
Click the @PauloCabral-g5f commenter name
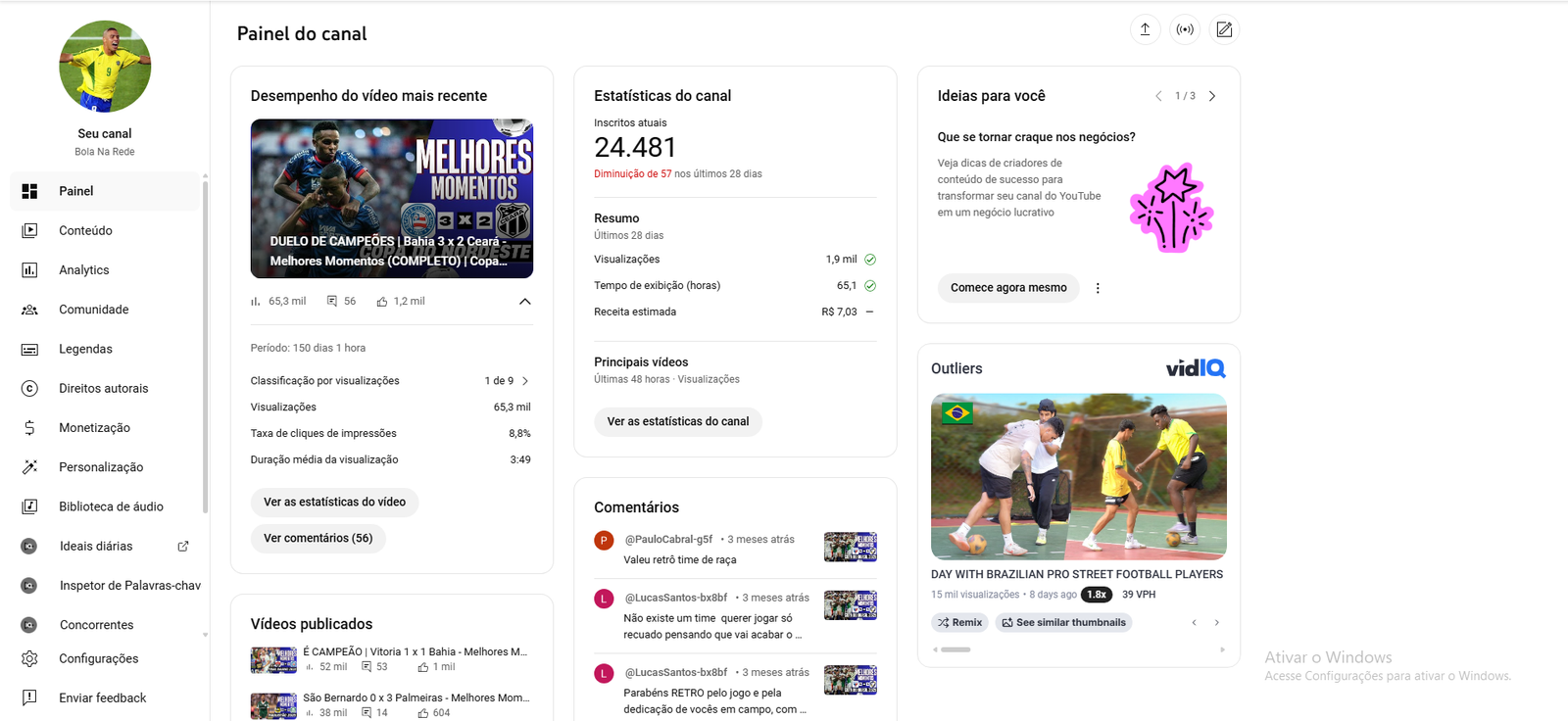(668, 540)
